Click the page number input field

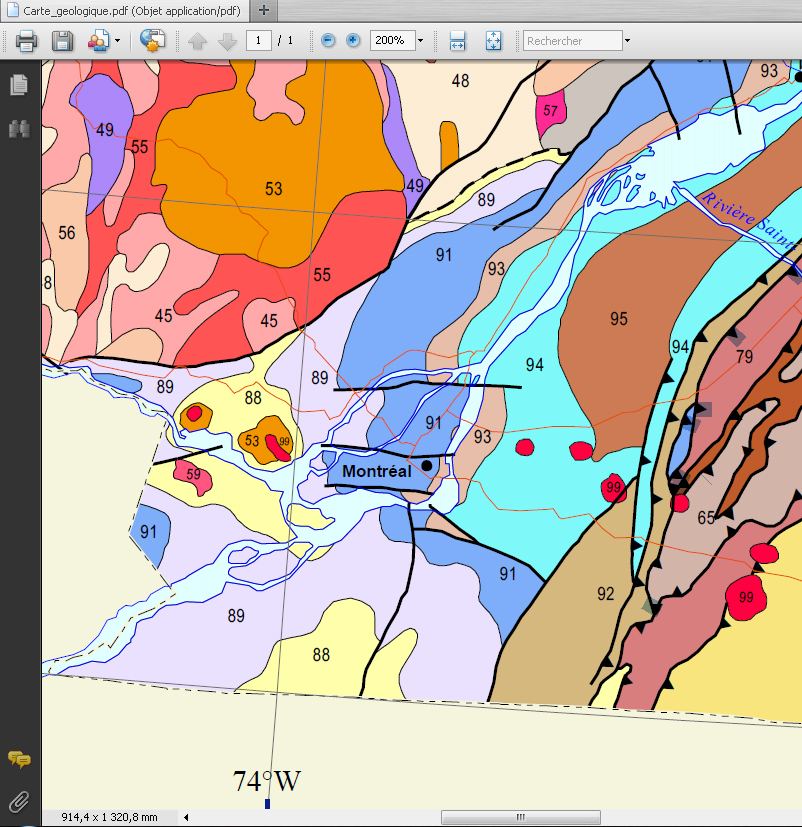pos(259,41)
